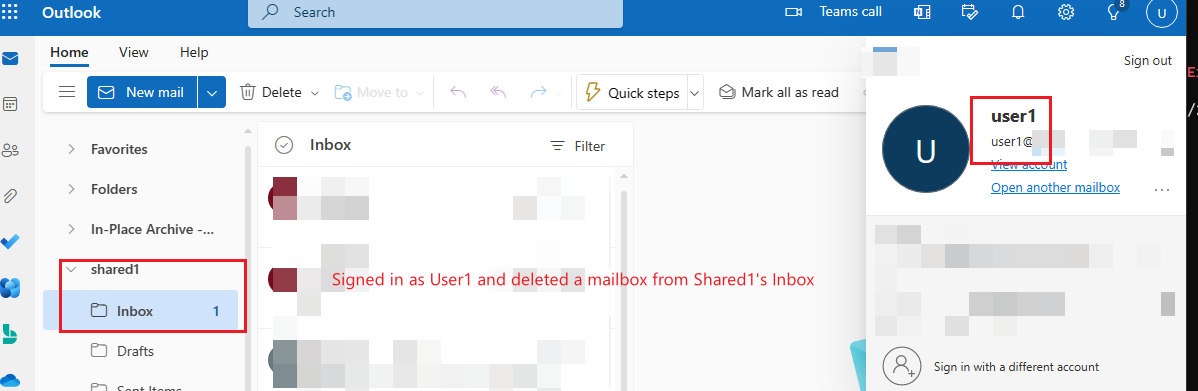Open the app launcher waffle icon
The width and height of the screenshot is (1198, 391).
(x=11, y=13)
